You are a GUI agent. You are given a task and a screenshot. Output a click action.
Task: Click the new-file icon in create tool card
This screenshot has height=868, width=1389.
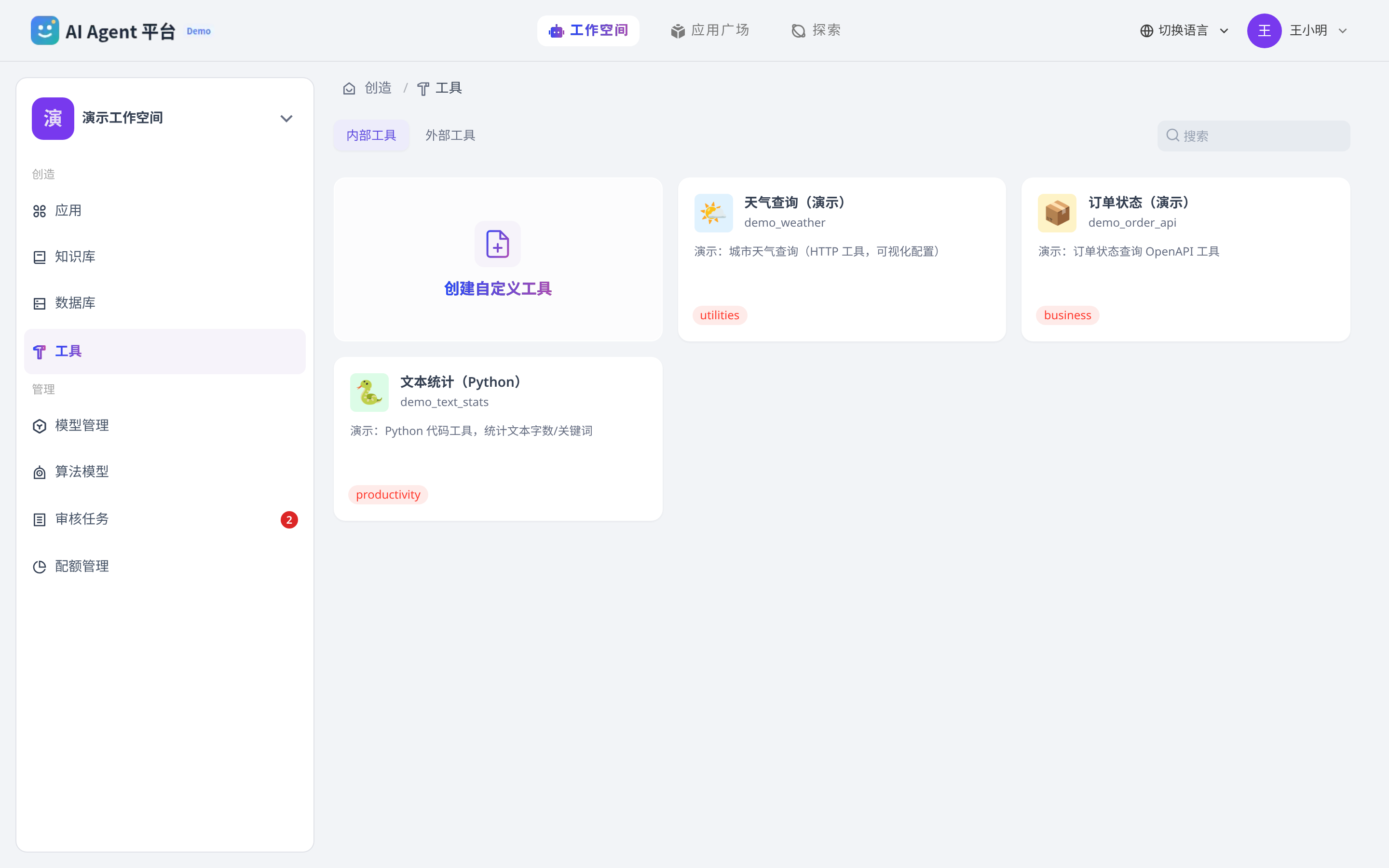pyautogui.click(x=498, y=244)
